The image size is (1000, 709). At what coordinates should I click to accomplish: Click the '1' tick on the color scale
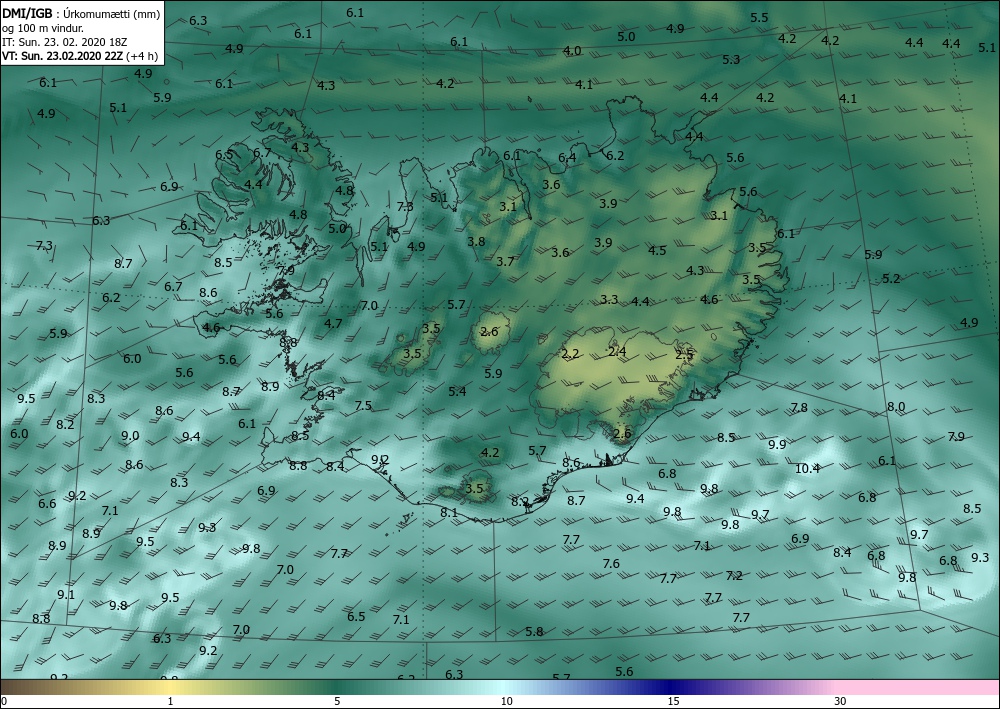pos(170,701)
